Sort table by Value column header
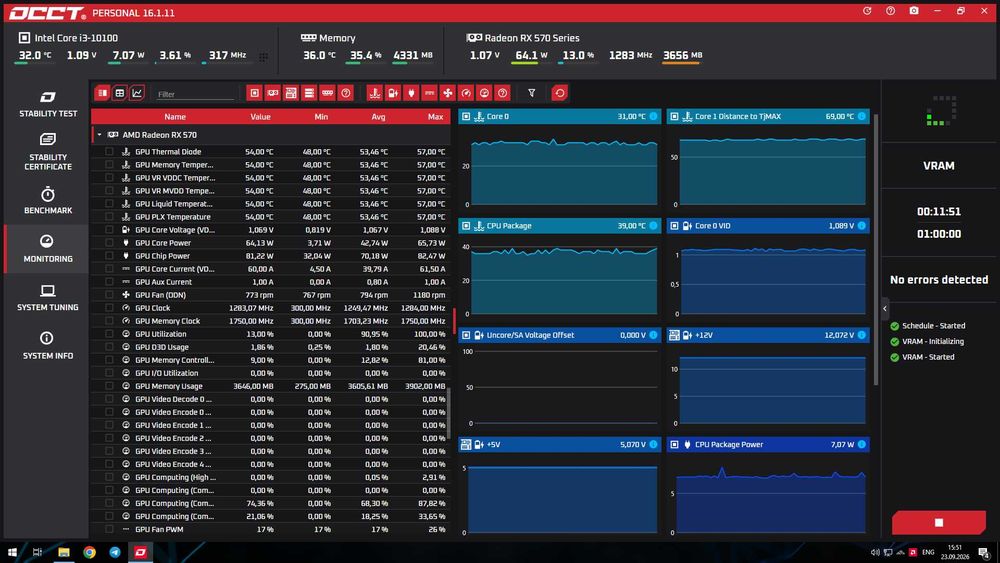The height and width of the screenshot is (563, 1000). point(260,117)
